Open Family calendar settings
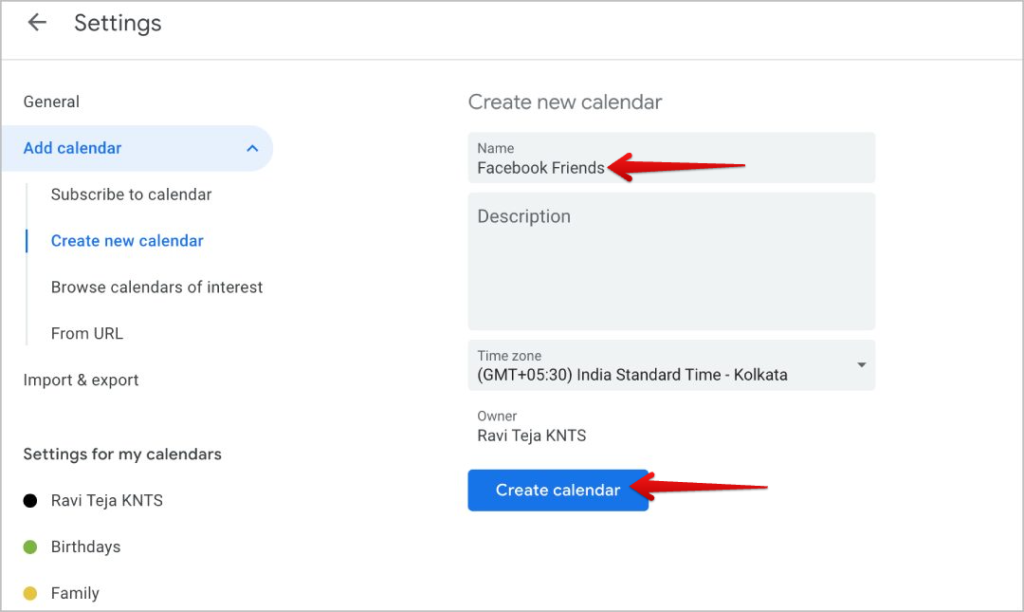1024x612 pixels. 75,593
